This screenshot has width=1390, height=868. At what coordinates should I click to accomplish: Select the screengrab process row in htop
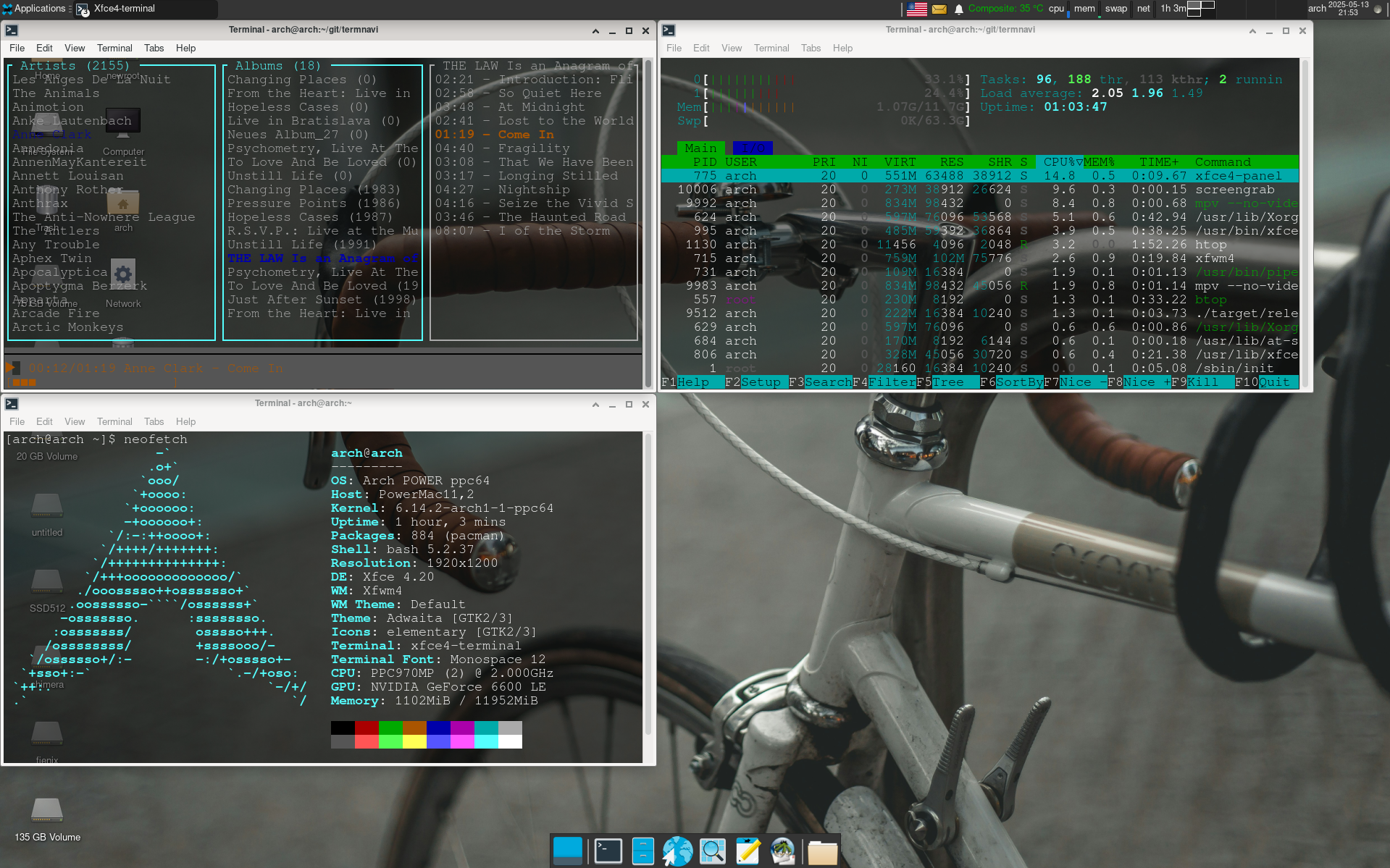(980, 190)
